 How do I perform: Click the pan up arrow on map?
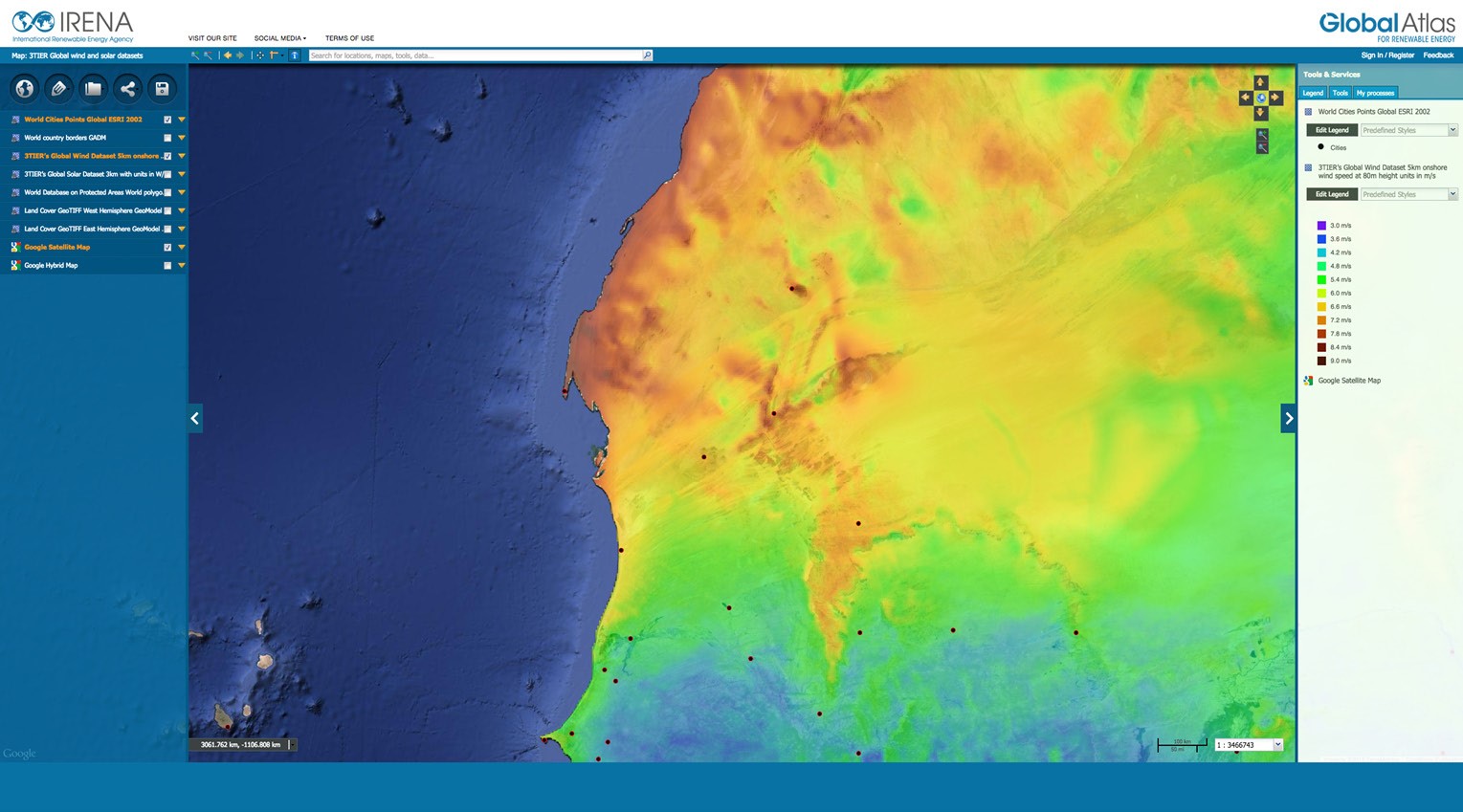tap(1260, 83)
